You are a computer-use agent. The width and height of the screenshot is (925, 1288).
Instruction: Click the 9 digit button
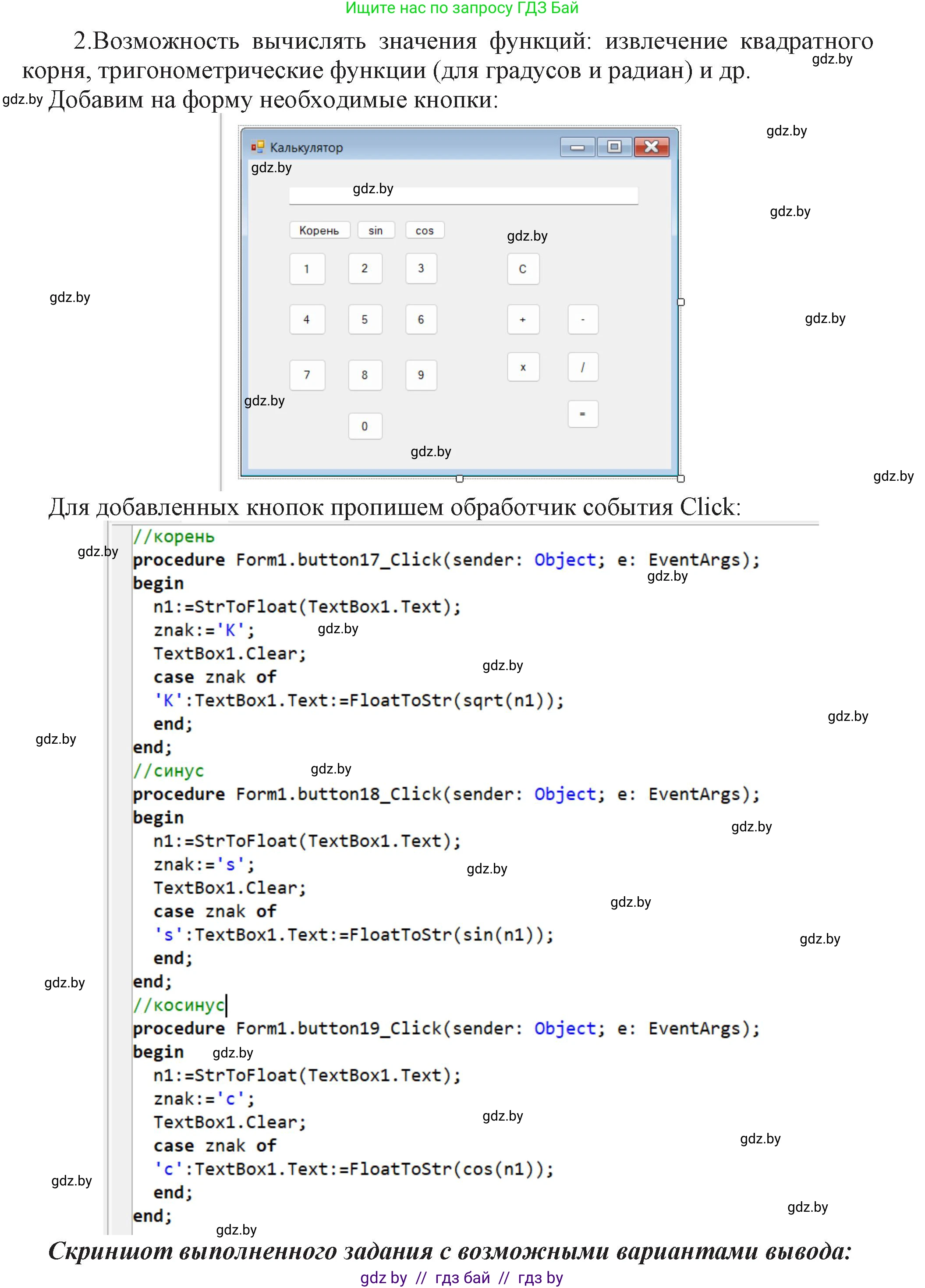421,375
